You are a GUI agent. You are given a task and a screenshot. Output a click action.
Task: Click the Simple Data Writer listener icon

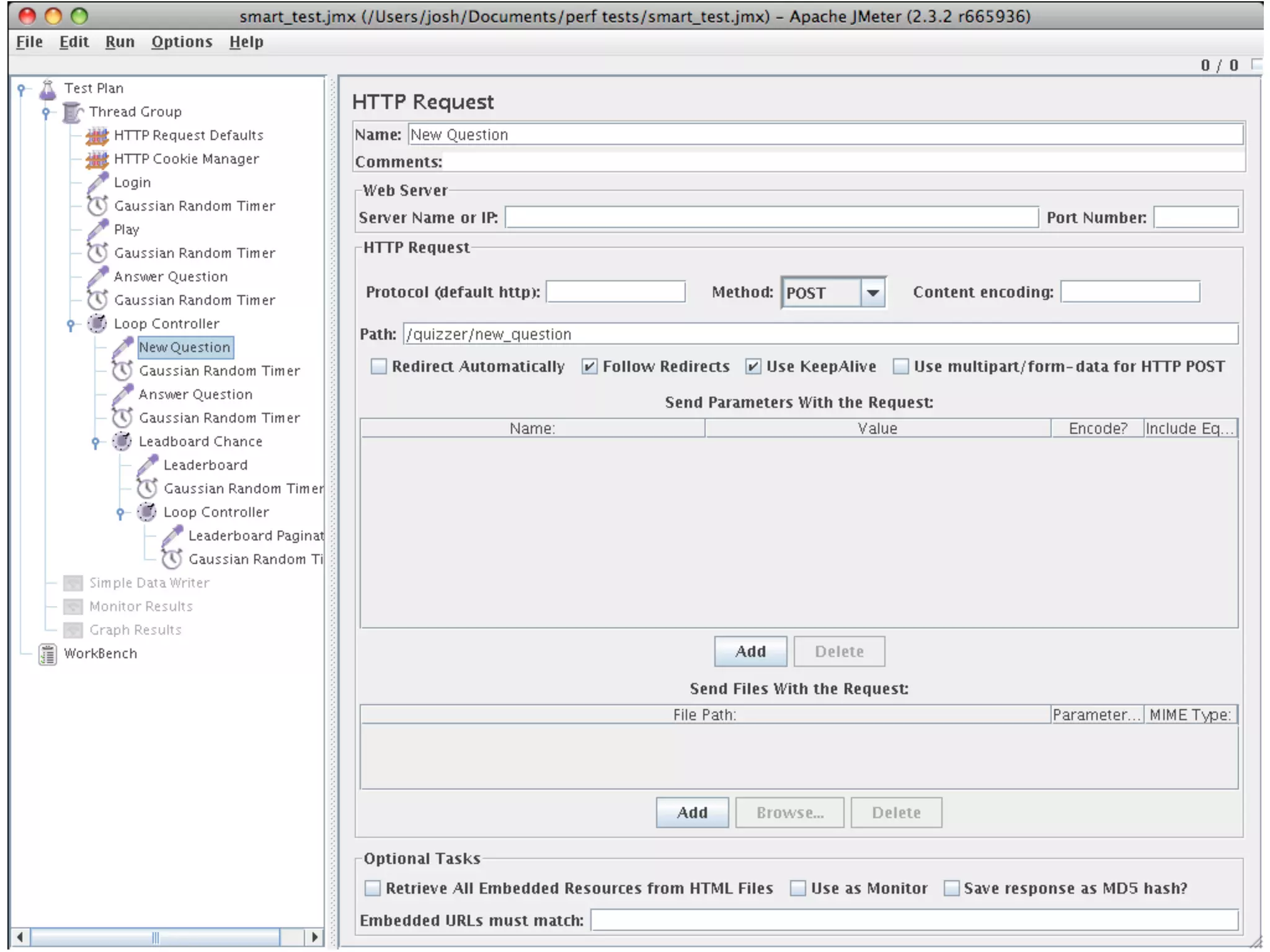[x=73, y=583]
